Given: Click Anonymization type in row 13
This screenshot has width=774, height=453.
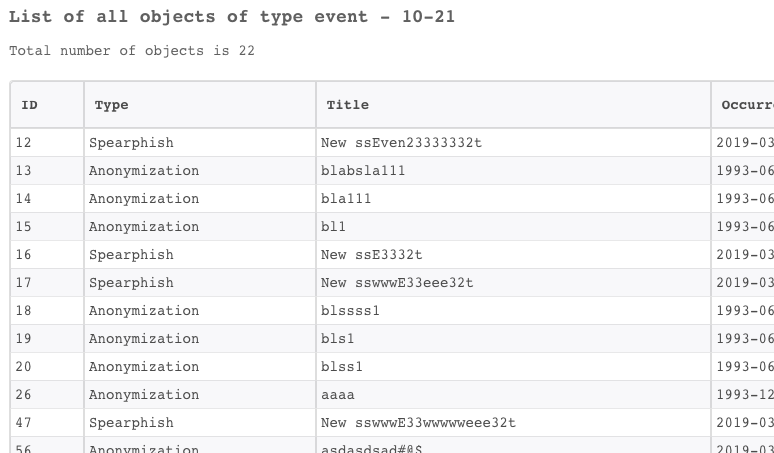Looking at the screenshot, I should point(144,171).
